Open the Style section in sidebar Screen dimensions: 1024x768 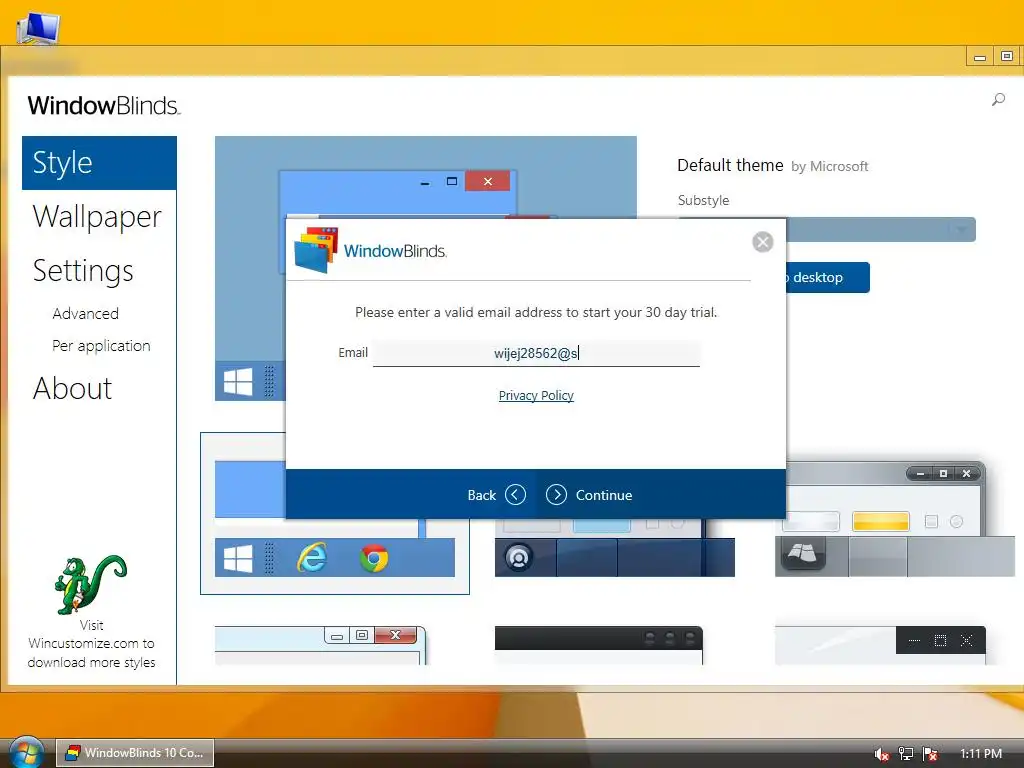pyautogui.click(x=99, y=163)
